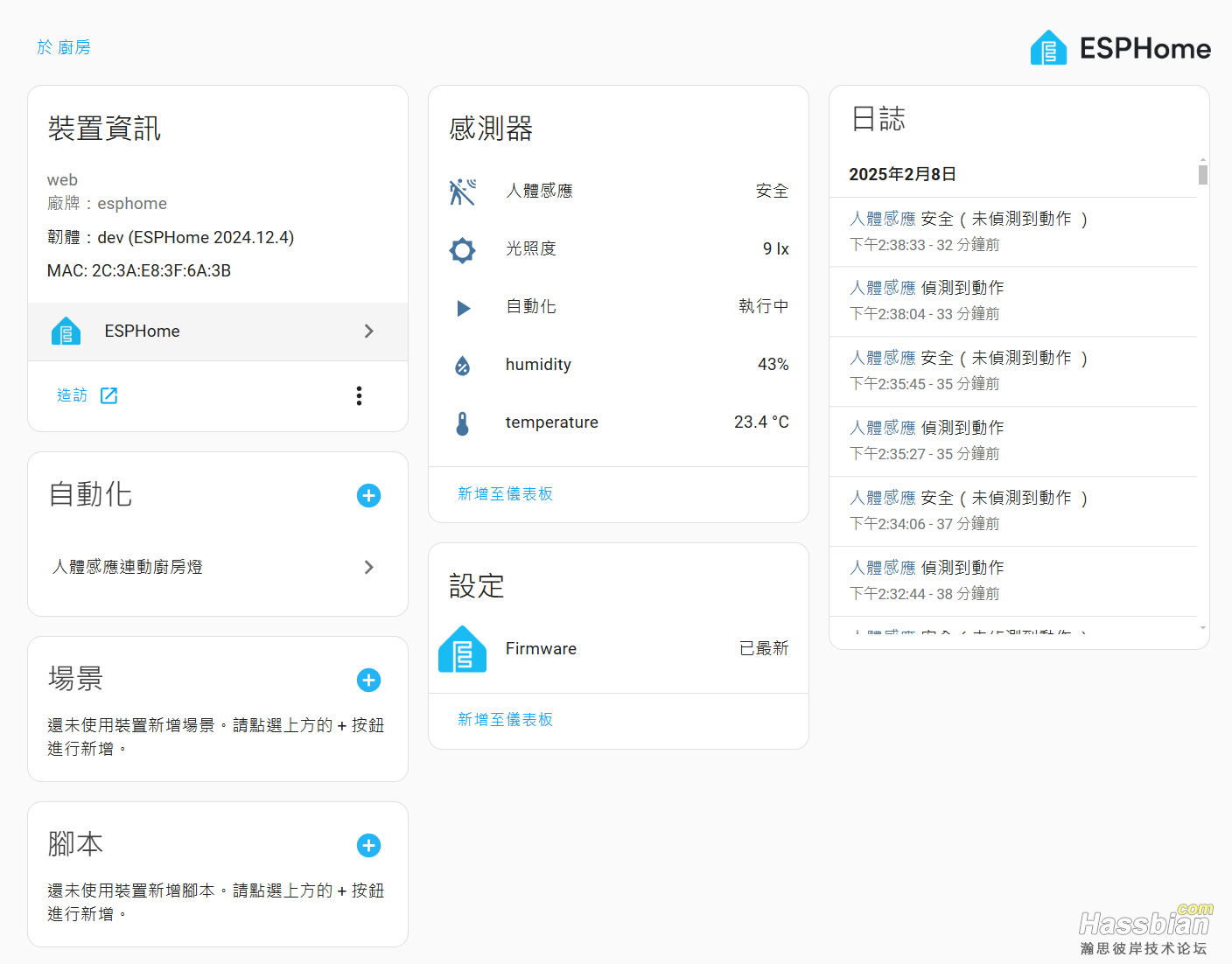The width and height of the screenshot is (1232, 964).
Task: Click ESPHome integration house icon in device info
Action: pyautogui.click(x=66, y=332)
